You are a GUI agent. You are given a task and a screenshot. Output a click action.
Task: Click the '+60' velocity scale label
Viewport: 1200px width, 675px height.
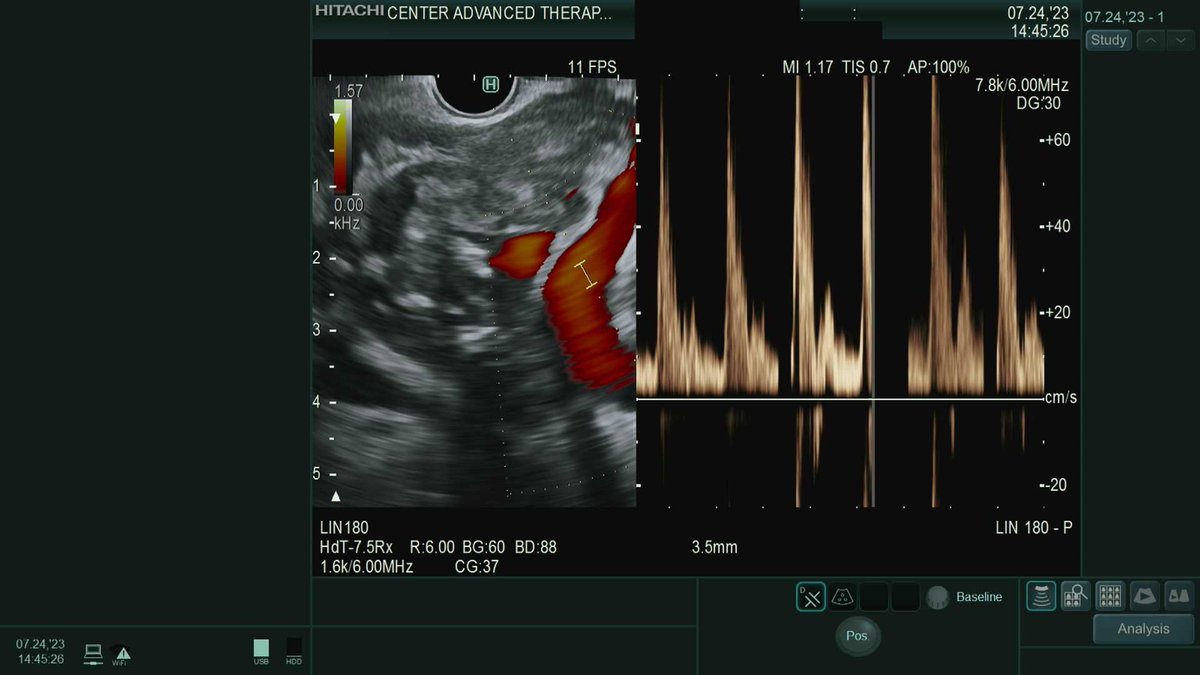(1058, 139)
